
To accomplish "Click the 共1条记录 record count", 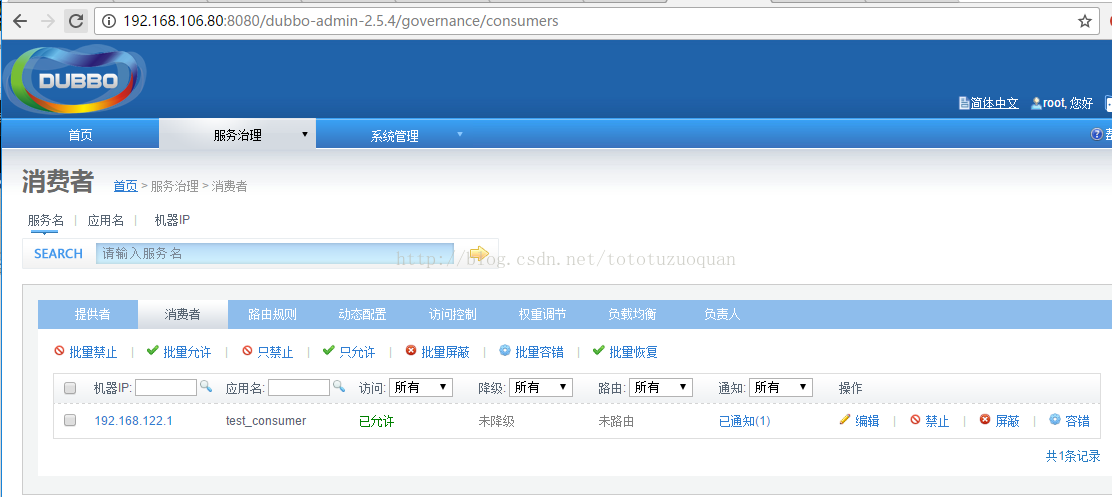I will tap(1073, 456).
